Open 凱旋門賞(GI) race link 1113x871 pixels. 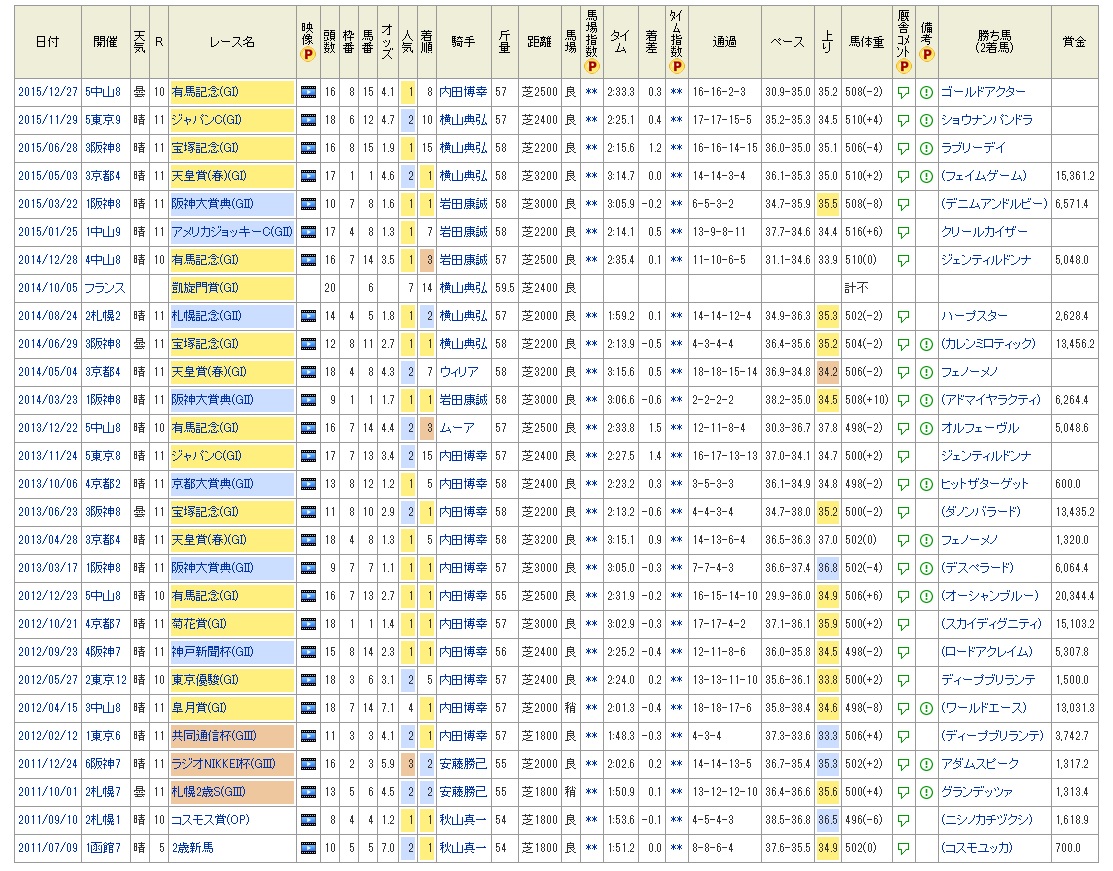coord(205,288)
